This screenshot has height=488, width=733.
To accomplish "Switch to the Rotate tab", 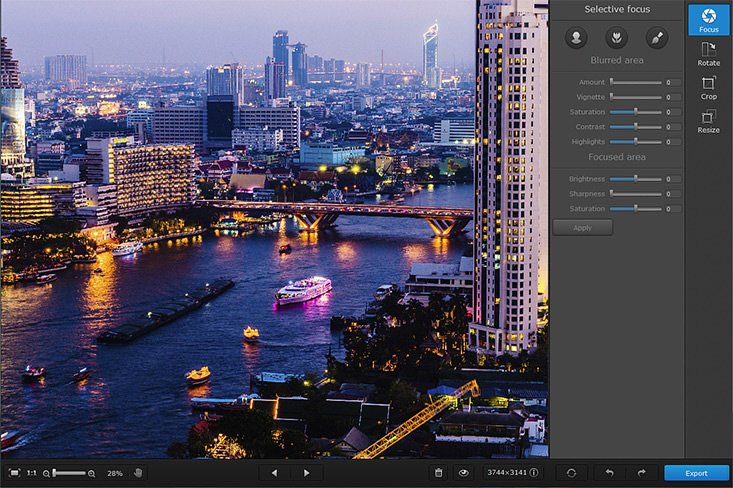I will click(x=708, y=54).
